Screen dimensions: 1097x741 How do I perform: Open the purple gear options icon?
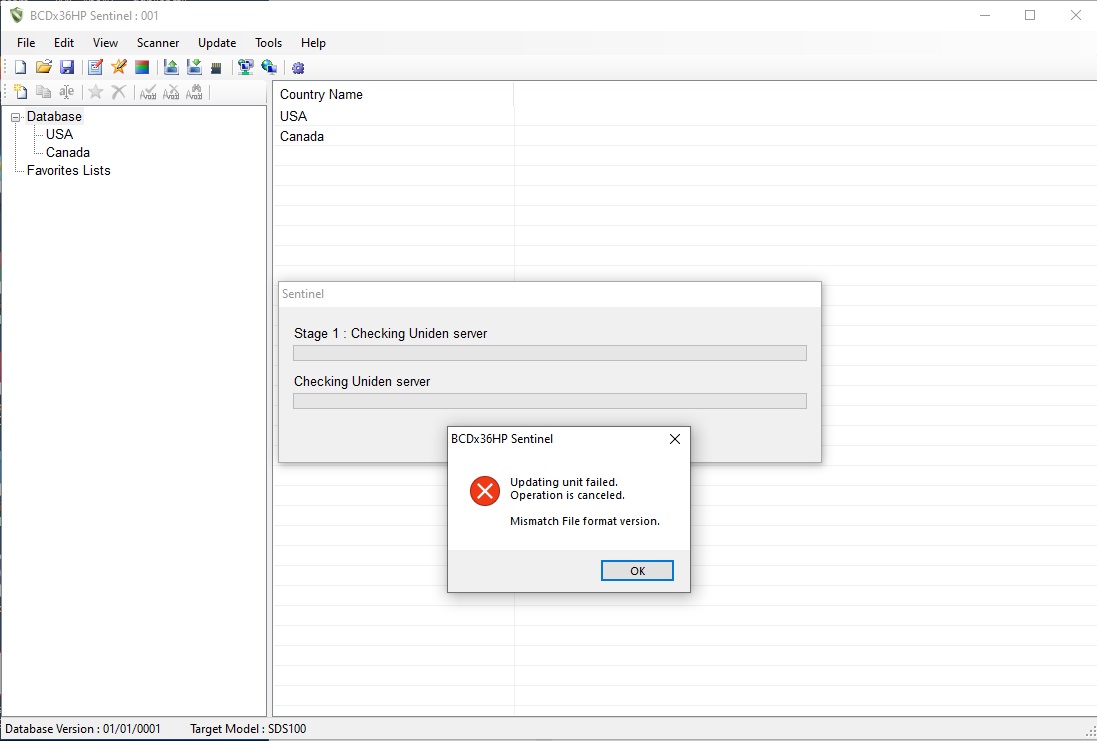[298, 68]
